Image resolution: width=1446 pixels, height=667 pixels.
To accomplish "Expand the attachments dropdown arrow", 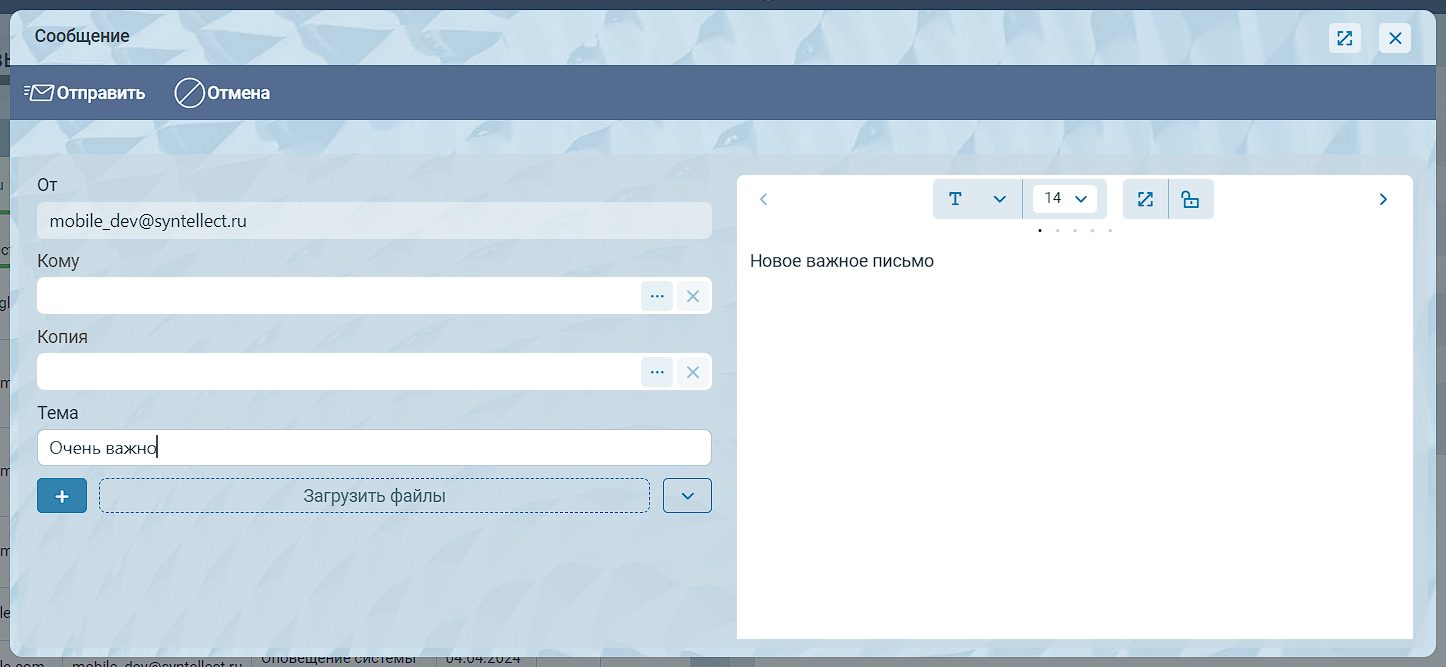I will point(687,496).
